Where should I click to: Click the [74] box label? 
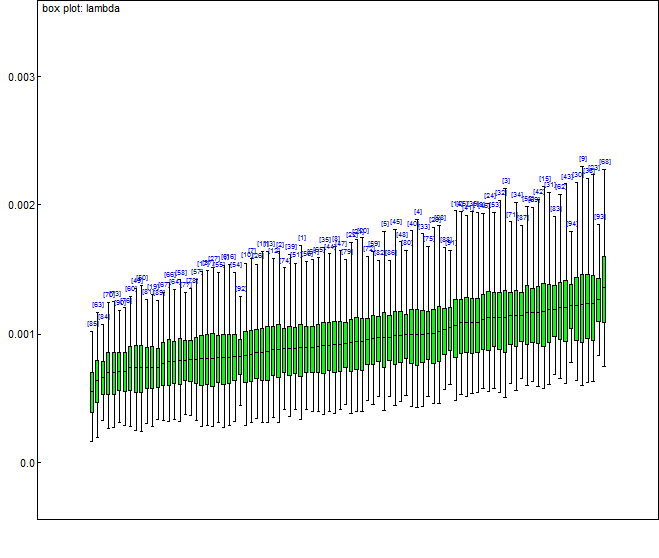[285, 261]
